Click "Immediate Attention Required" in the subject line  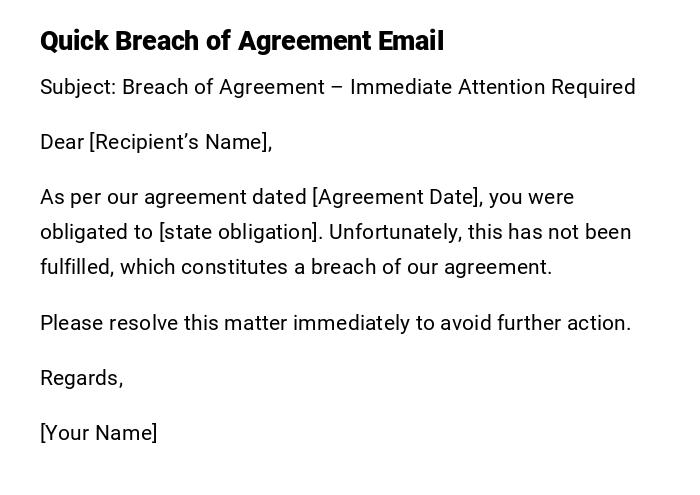[492, 87]
